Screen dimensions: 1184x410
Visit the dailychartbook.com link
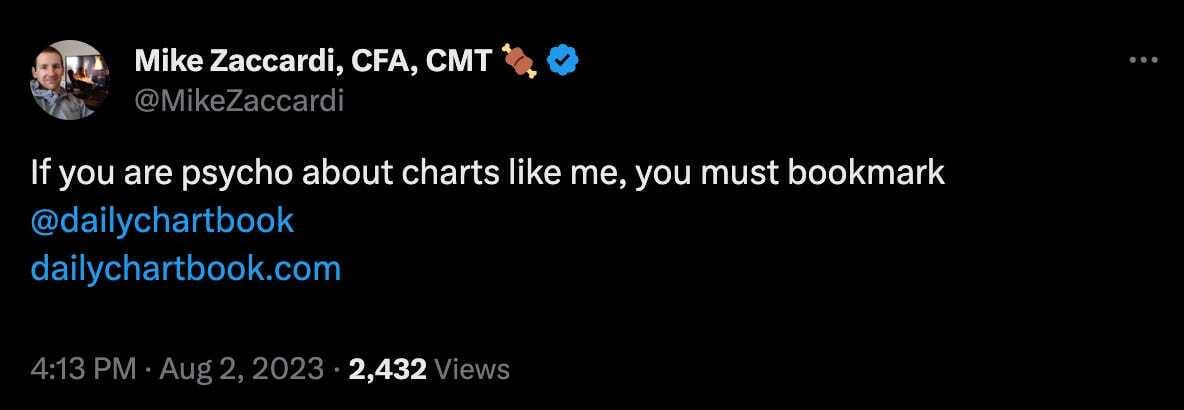coord(186,268)
